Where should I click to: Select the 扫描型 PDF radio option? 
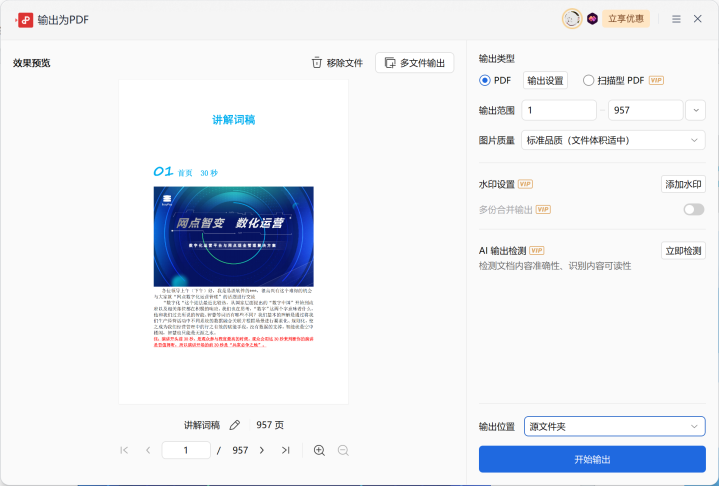pos(588,80)
